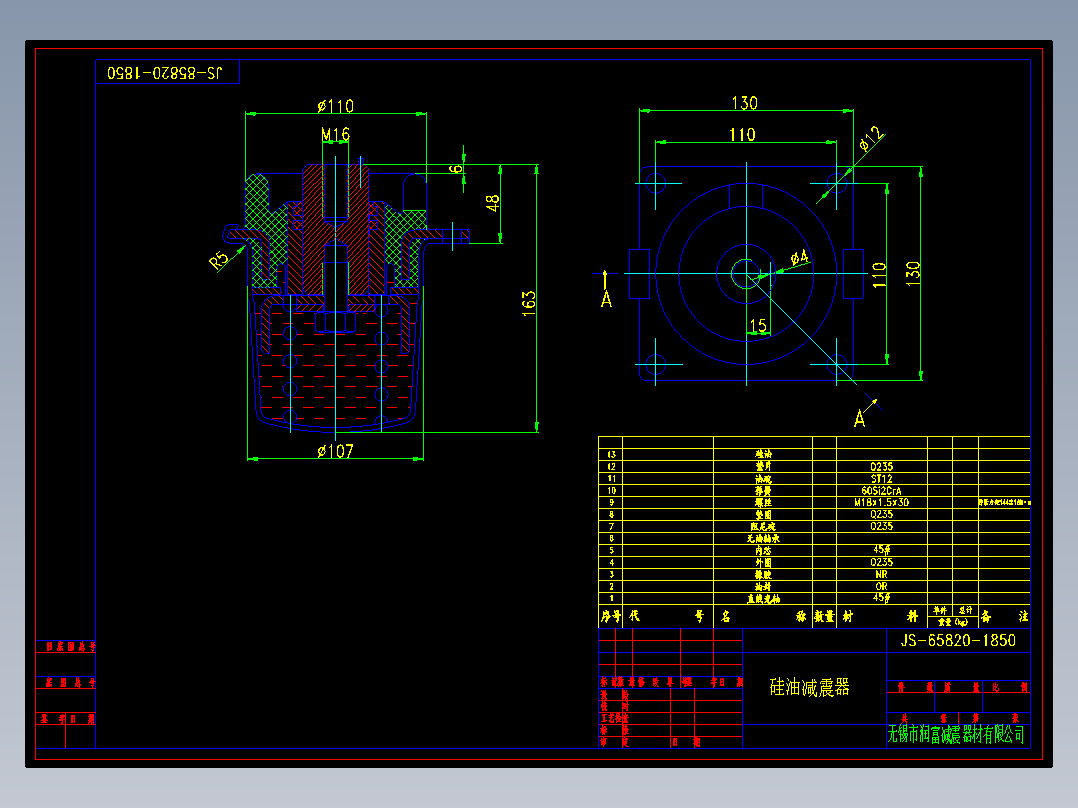1078x808 pixels.
Task: Click the 数量 column header in parts list
Action: 824,617
